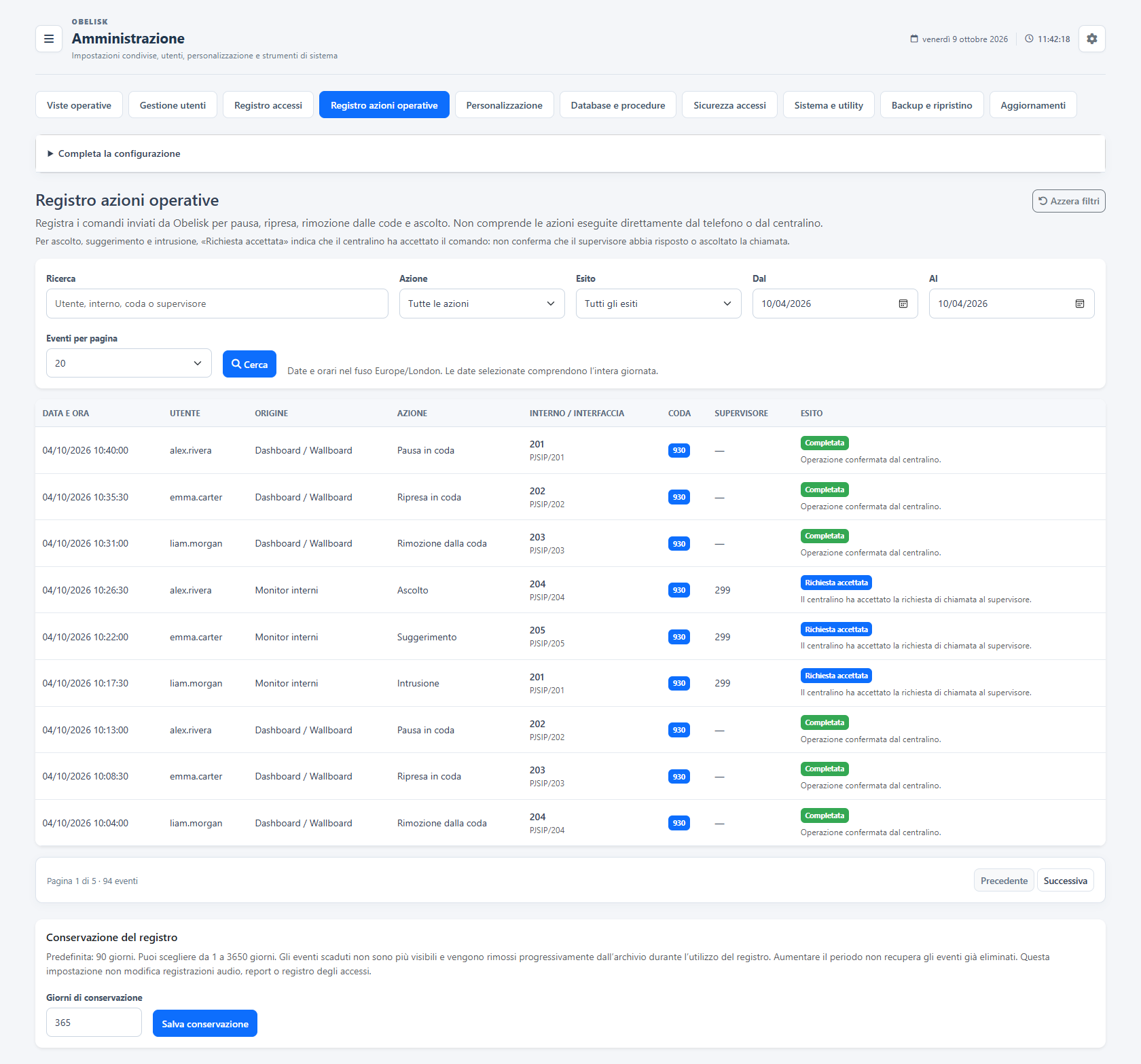Screen dimensions: 1141x1064
Task: Open settings via the gear icon
Action: [1091, 39]
